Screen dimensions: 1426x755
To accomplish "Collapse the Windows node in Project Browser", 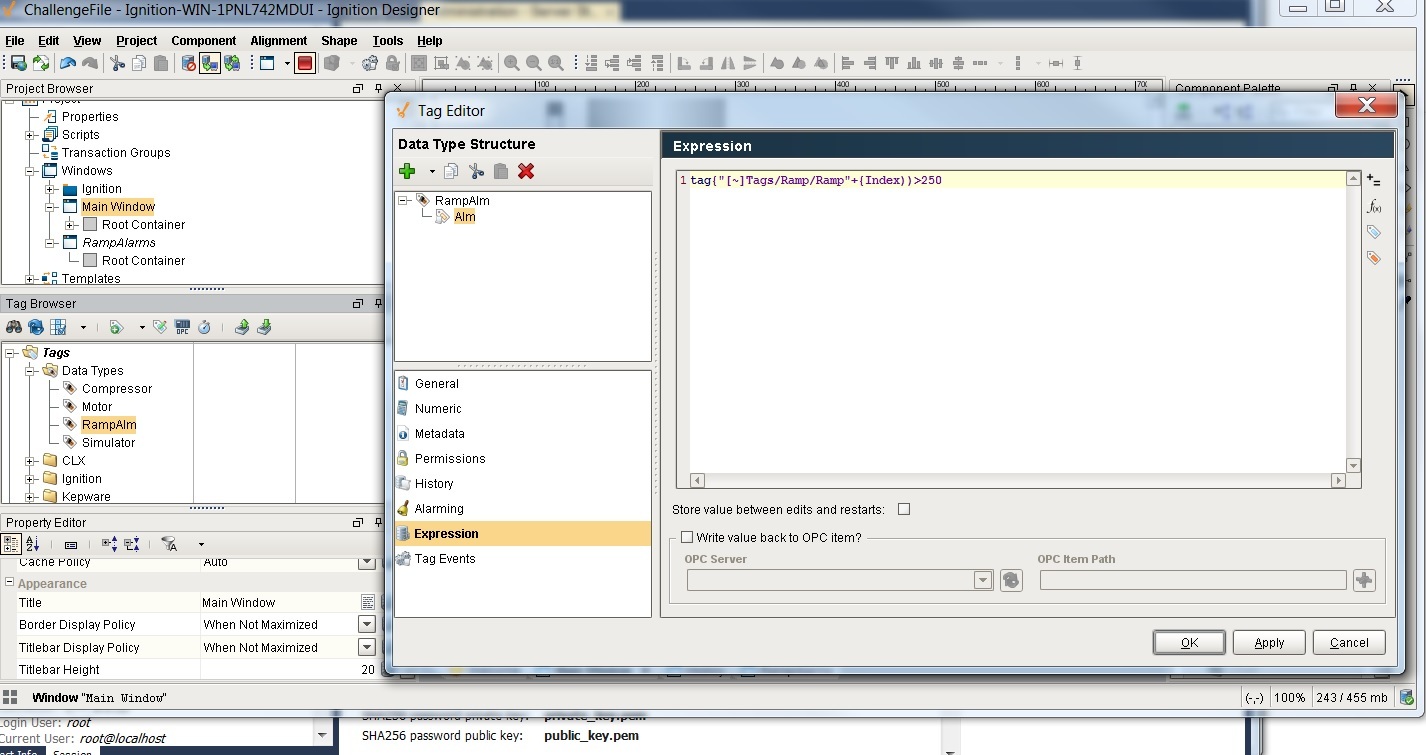I will coord(30,170).
